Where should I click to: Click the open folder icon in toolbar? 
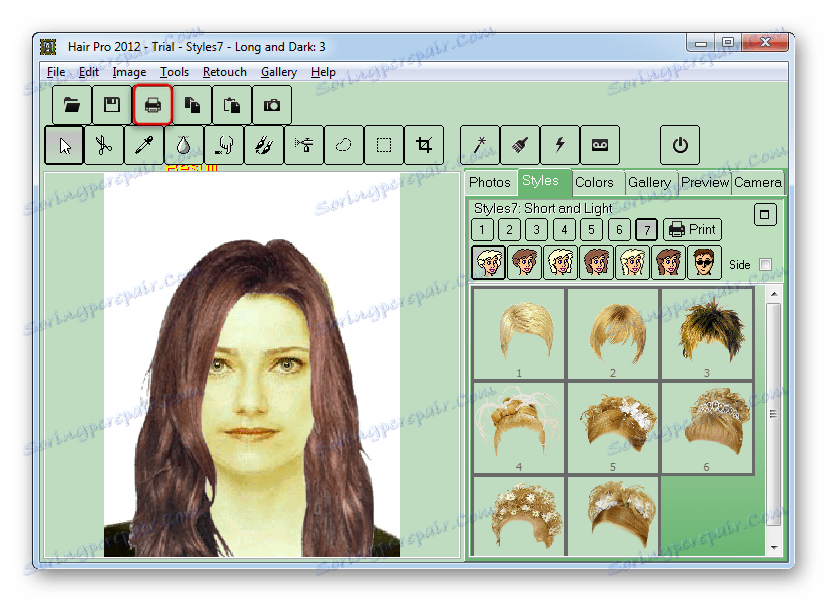coord(72,104)
